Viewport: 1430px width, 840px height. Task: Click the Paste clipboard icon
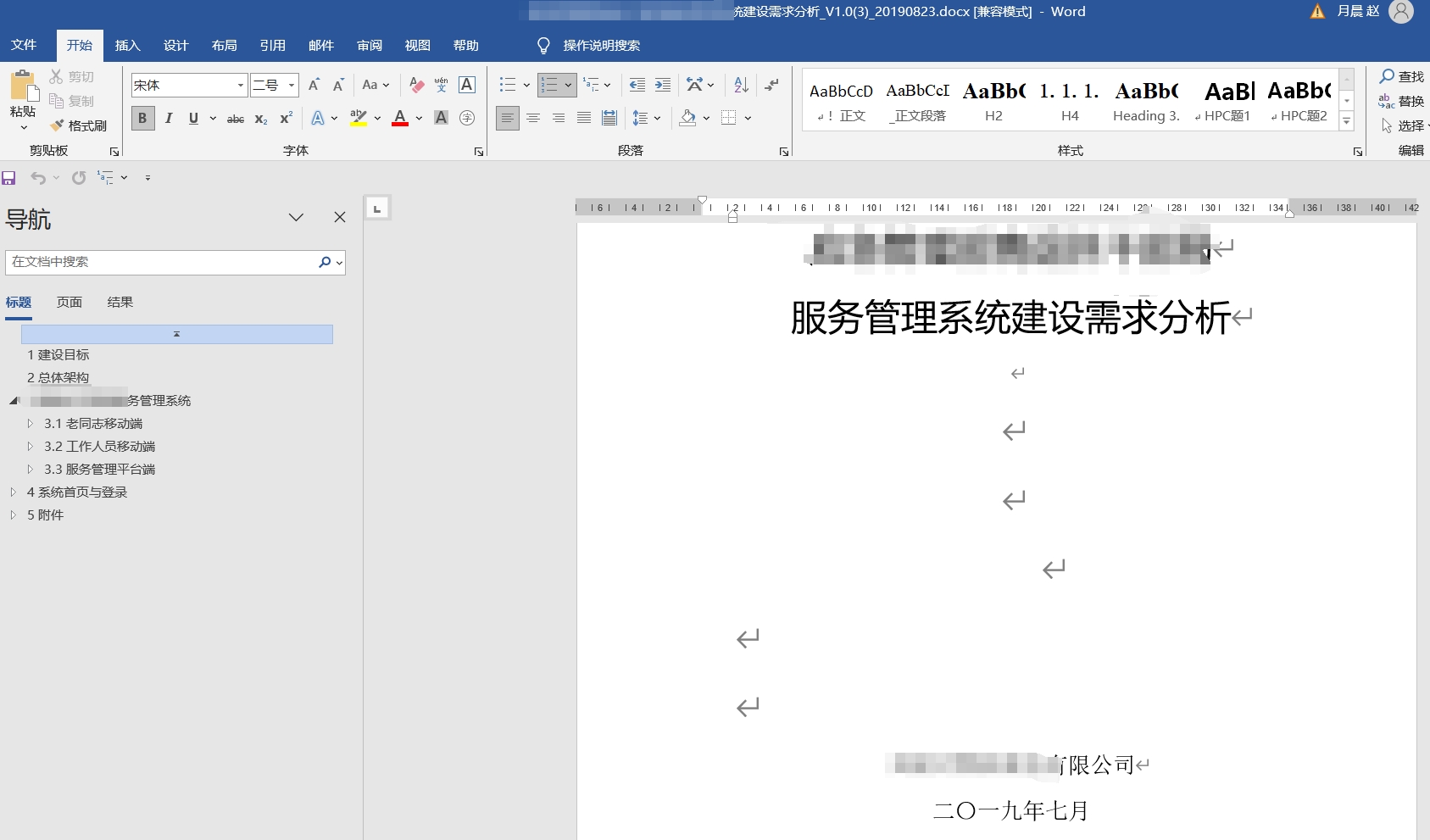[x=24, y=86]
